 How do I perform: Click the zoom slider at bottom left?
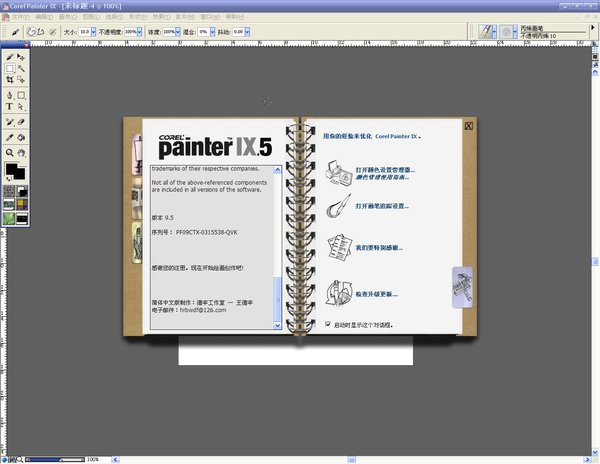[x=55, y=459]
